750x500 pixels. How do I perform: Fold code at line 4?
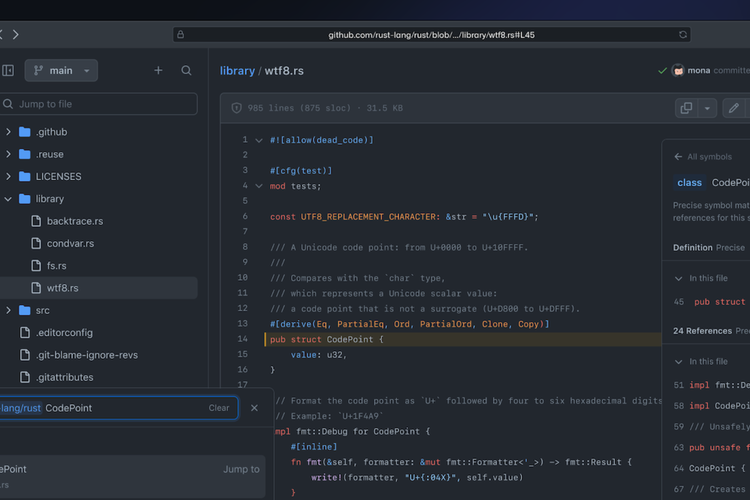(x=259, y=185)
